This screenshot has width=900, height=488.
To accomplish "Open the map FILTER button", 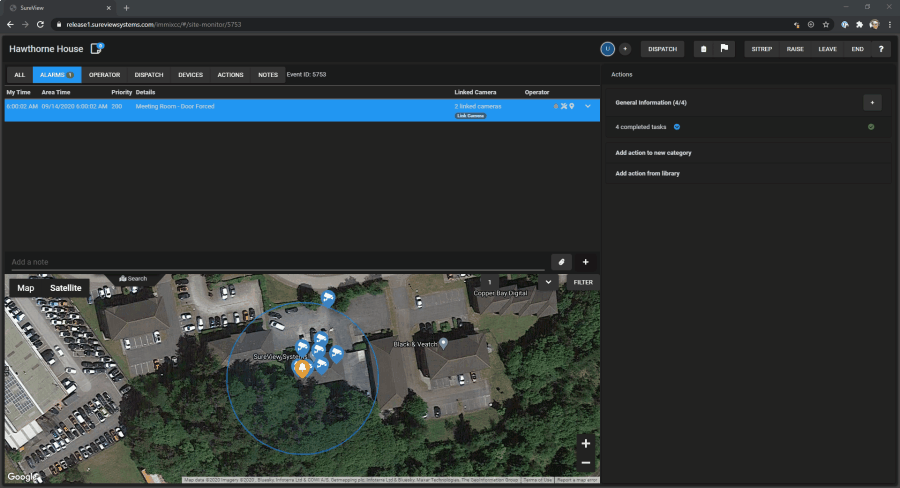I will point(583,282).
